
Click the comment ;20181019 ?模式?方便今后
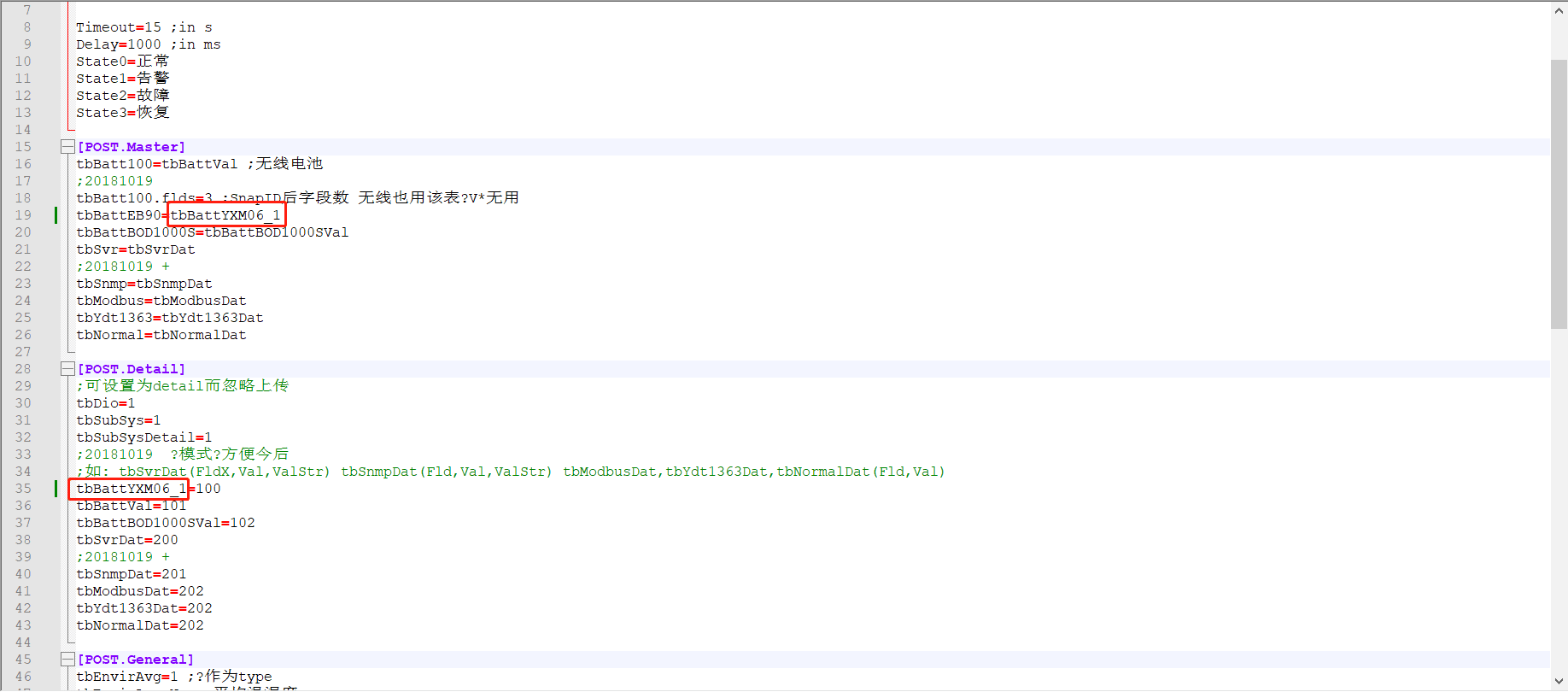point(183,454)
